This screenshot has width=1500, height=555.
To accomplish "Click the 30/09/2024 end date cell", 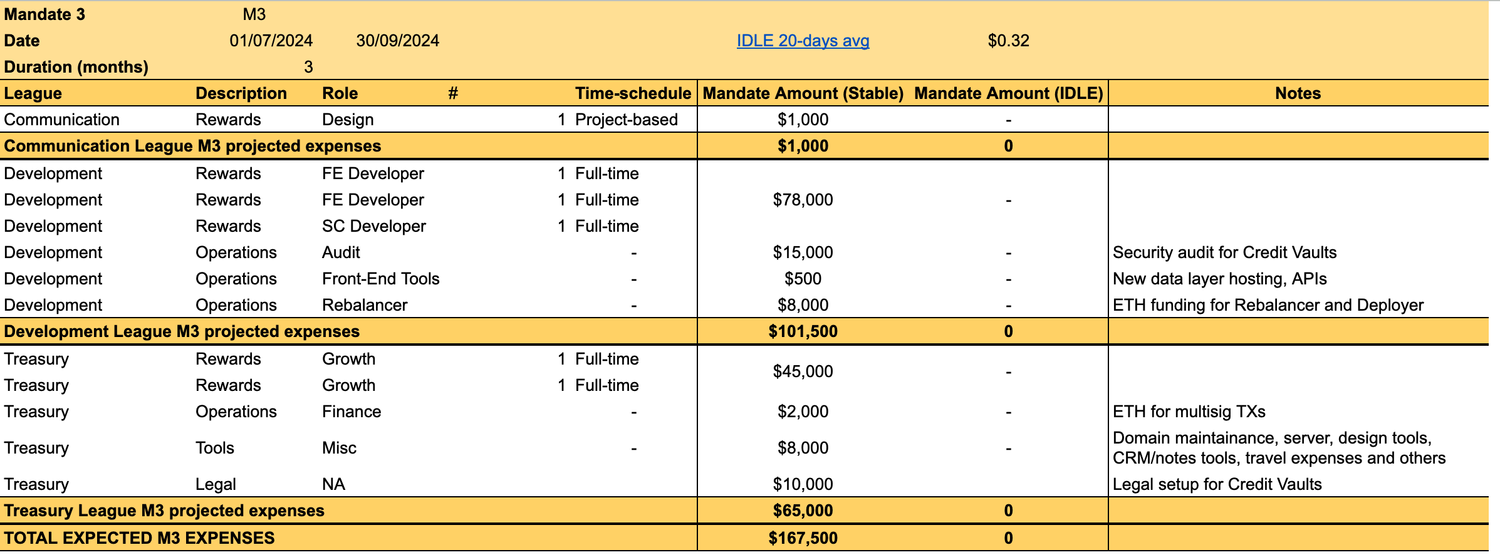I will point(397,41).
